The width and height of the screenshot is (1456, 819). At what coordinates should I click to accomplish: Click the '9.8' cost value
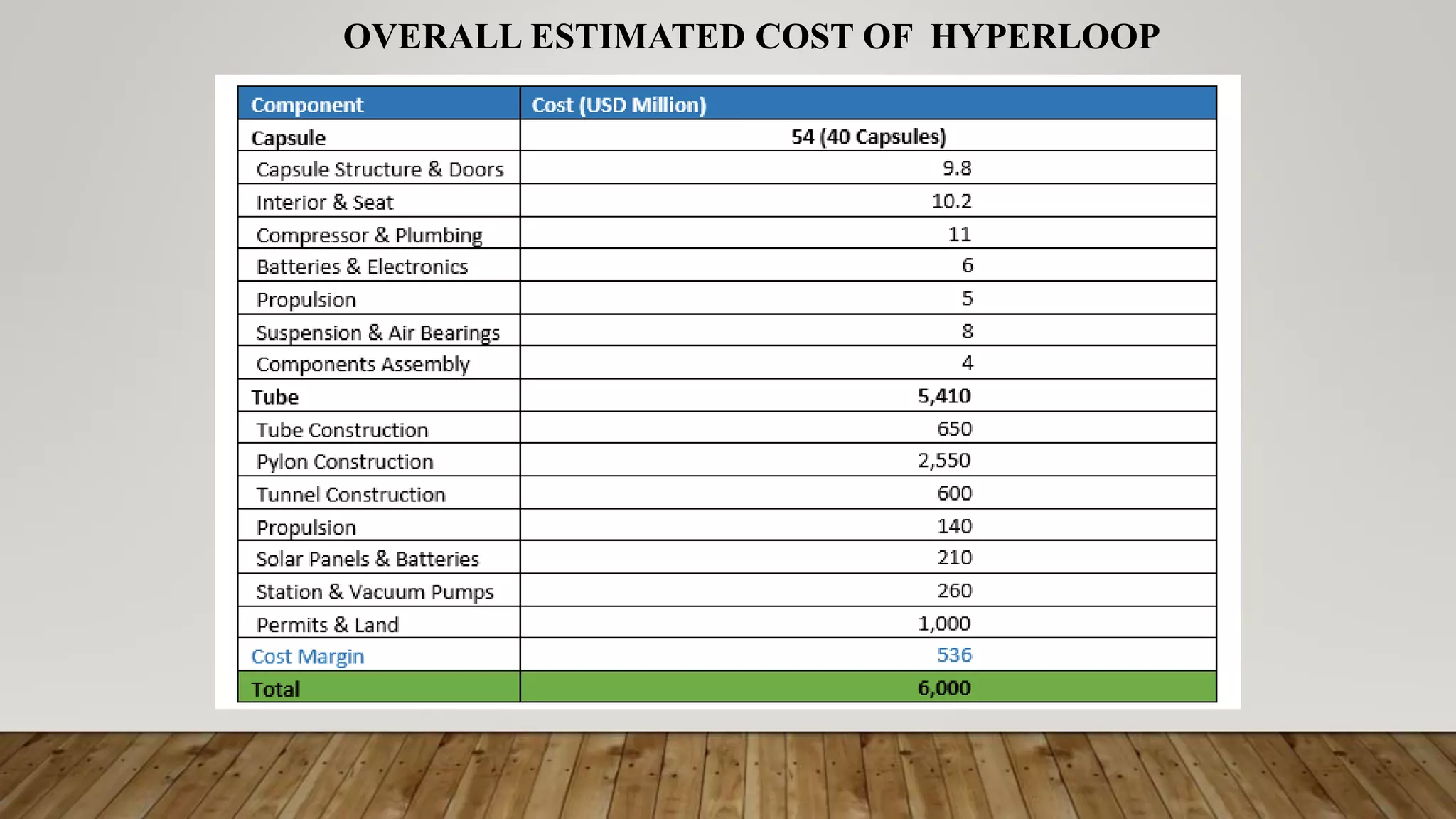[956, 168]
